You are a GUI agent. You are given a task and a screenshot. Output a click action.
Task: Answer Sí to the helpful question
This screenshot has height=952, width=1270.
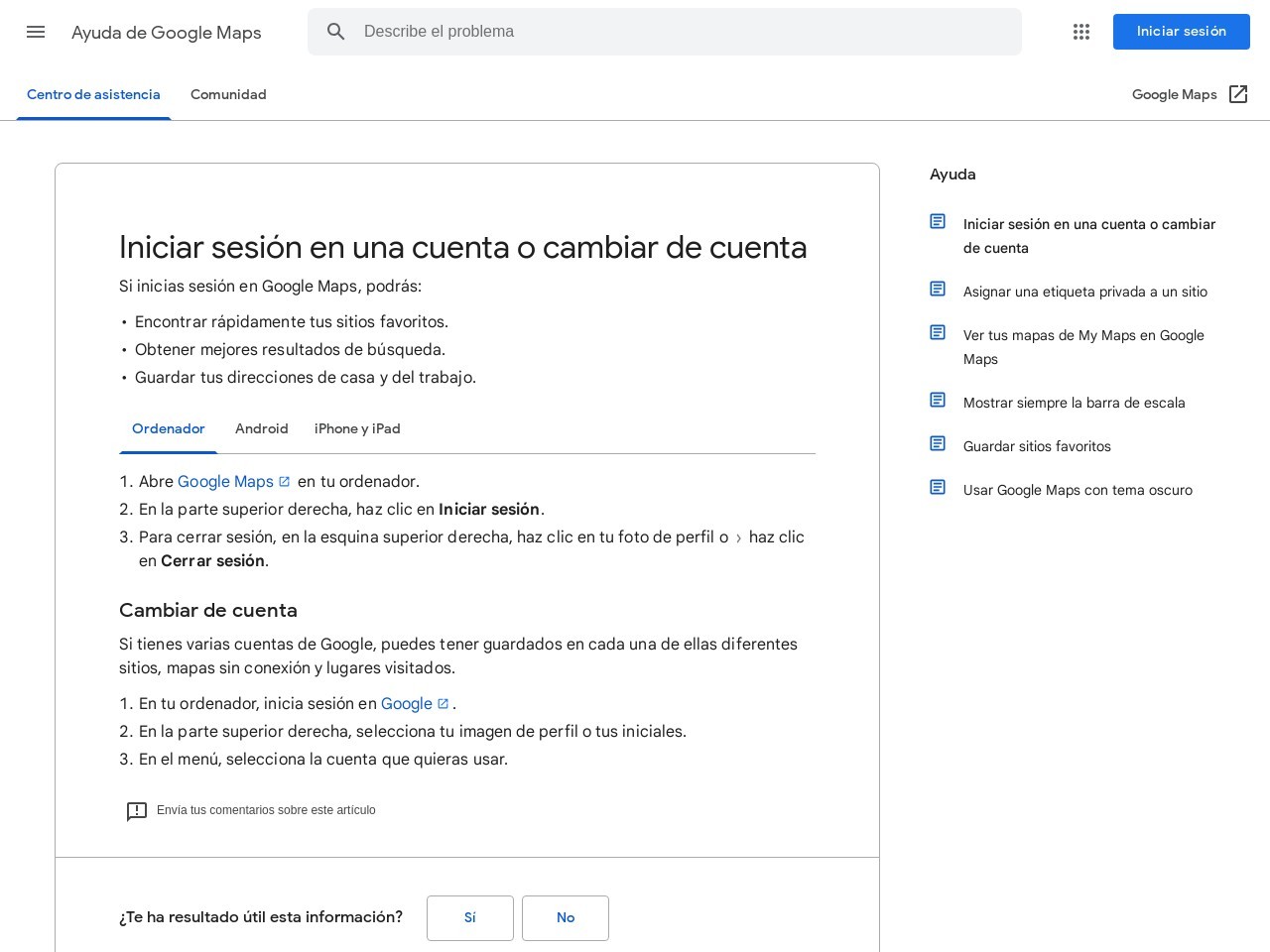(470, 918)
